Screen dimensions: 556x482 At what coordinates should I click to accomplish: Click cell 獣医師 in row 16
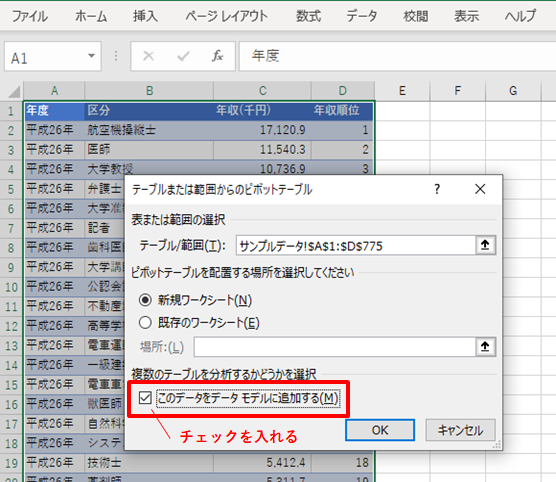105,404
